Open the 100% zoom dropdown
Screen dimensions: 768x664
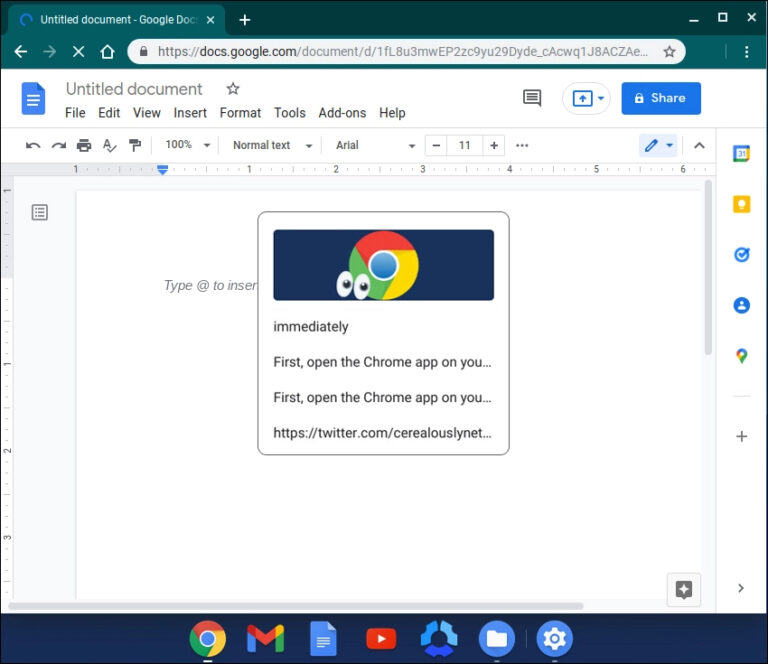coord(188,145)
